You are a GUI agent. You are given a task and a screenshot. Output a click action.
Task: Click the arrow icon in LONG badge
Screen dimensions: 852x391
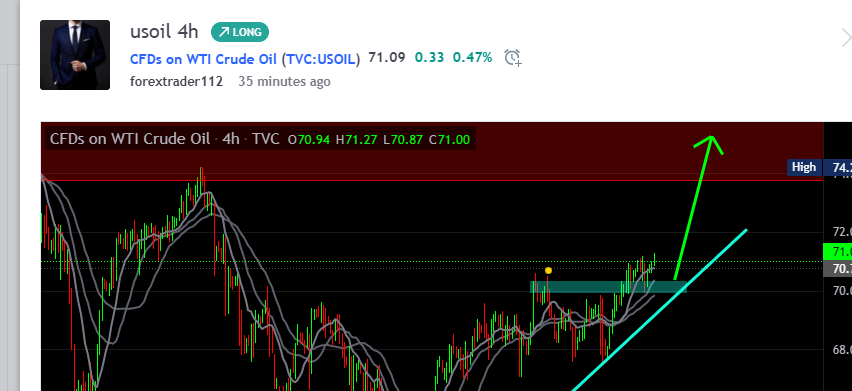[223, 32]
